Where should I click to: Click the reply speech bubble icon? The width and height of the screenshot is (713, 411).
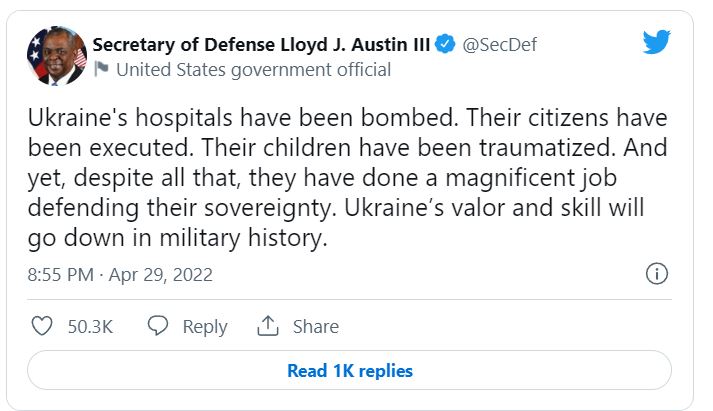(158, 326)
